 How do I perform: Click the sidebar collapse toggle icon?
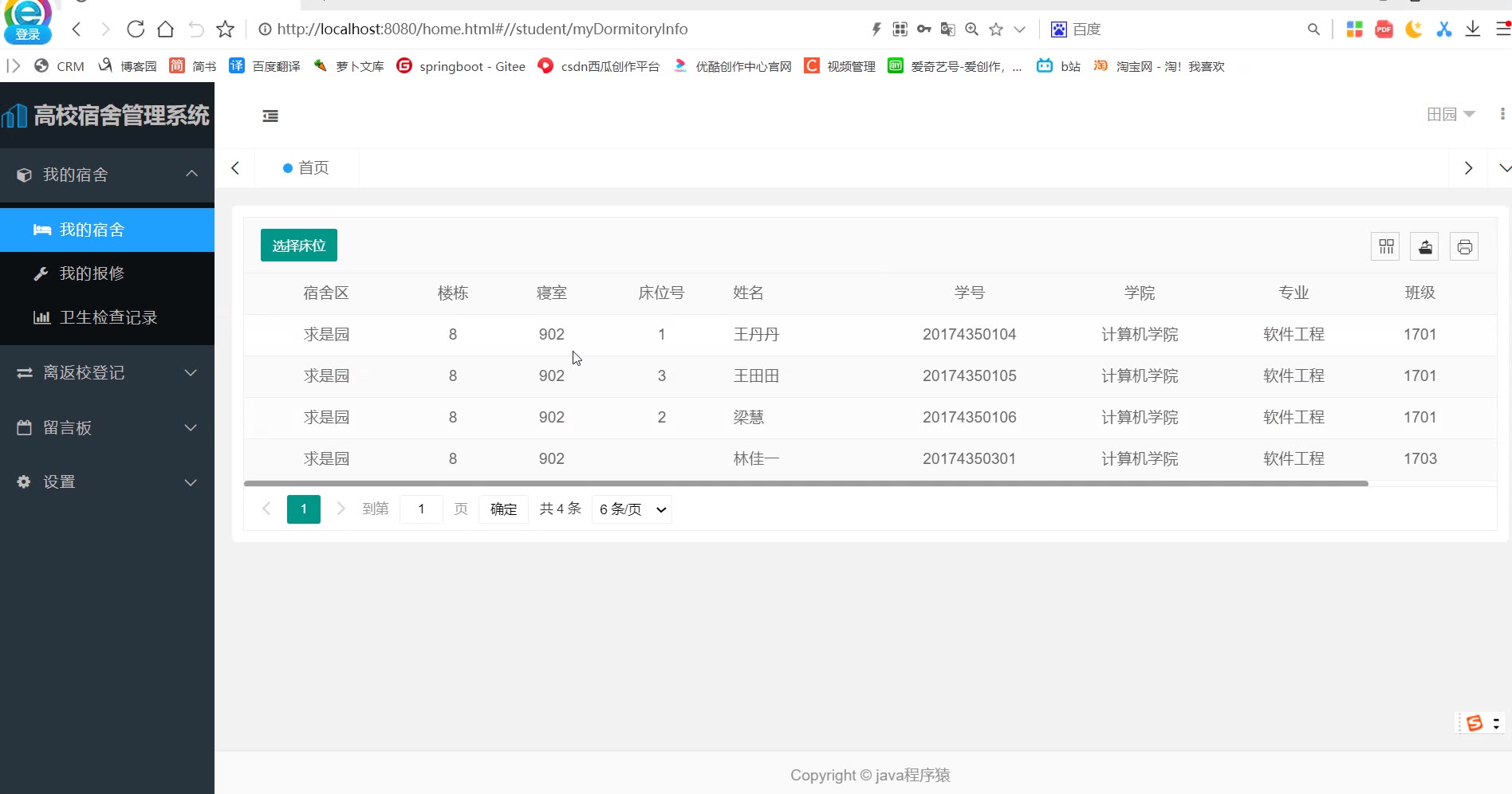coord(270,116)
